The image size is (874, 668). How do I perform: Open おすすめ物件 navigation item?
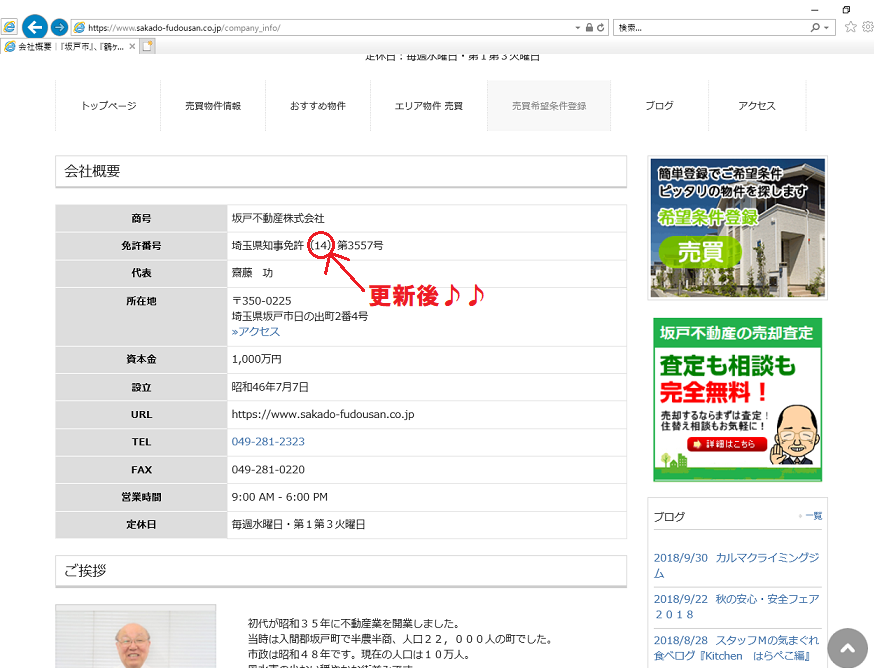click(318, 106)
